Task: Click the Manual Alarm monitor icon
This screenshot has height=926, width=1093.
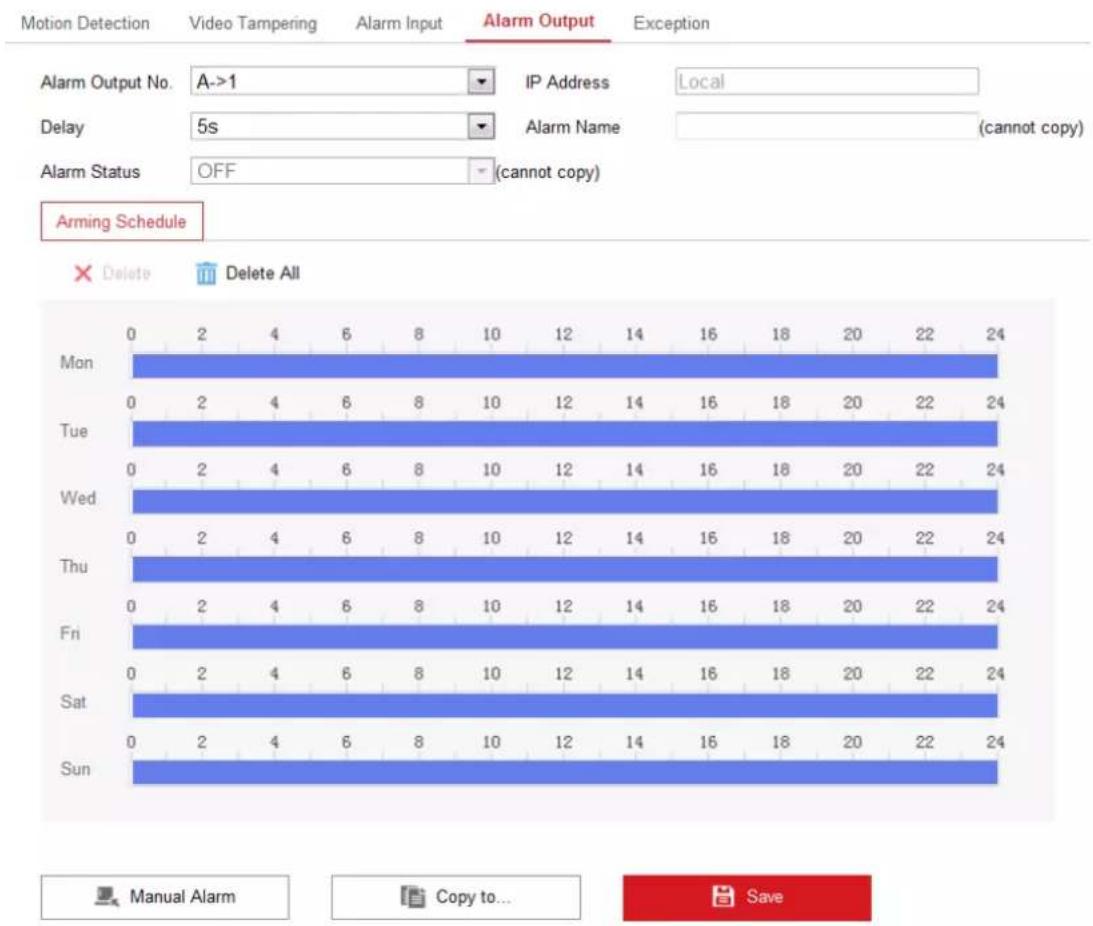Action: tap(106, 897)
